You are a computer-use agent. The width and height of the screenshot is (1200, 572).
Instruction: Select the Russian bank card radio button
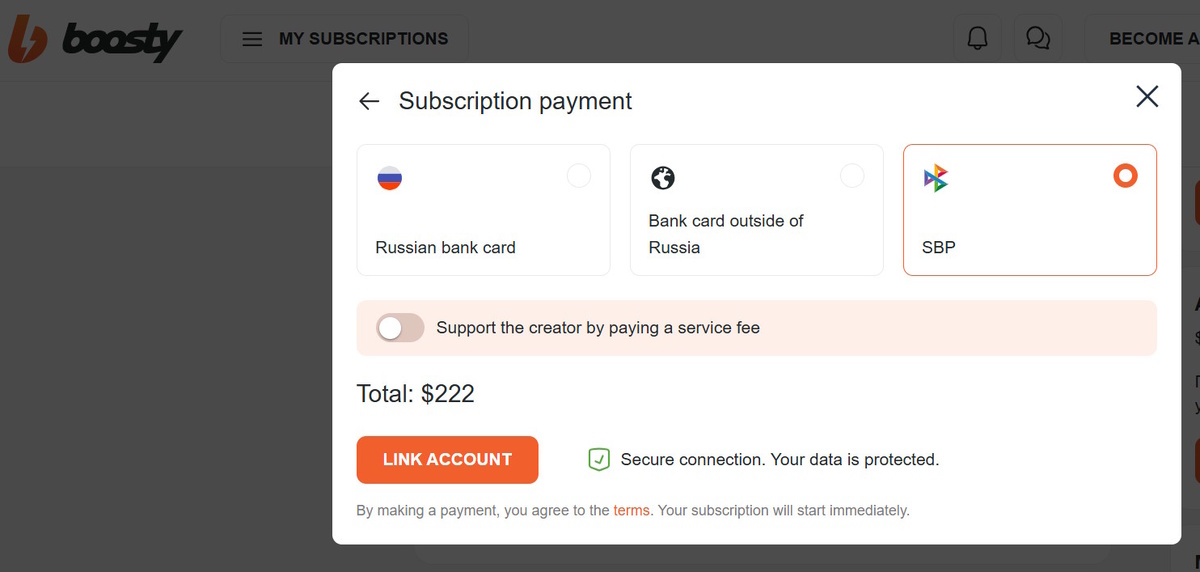click(578, 176)
